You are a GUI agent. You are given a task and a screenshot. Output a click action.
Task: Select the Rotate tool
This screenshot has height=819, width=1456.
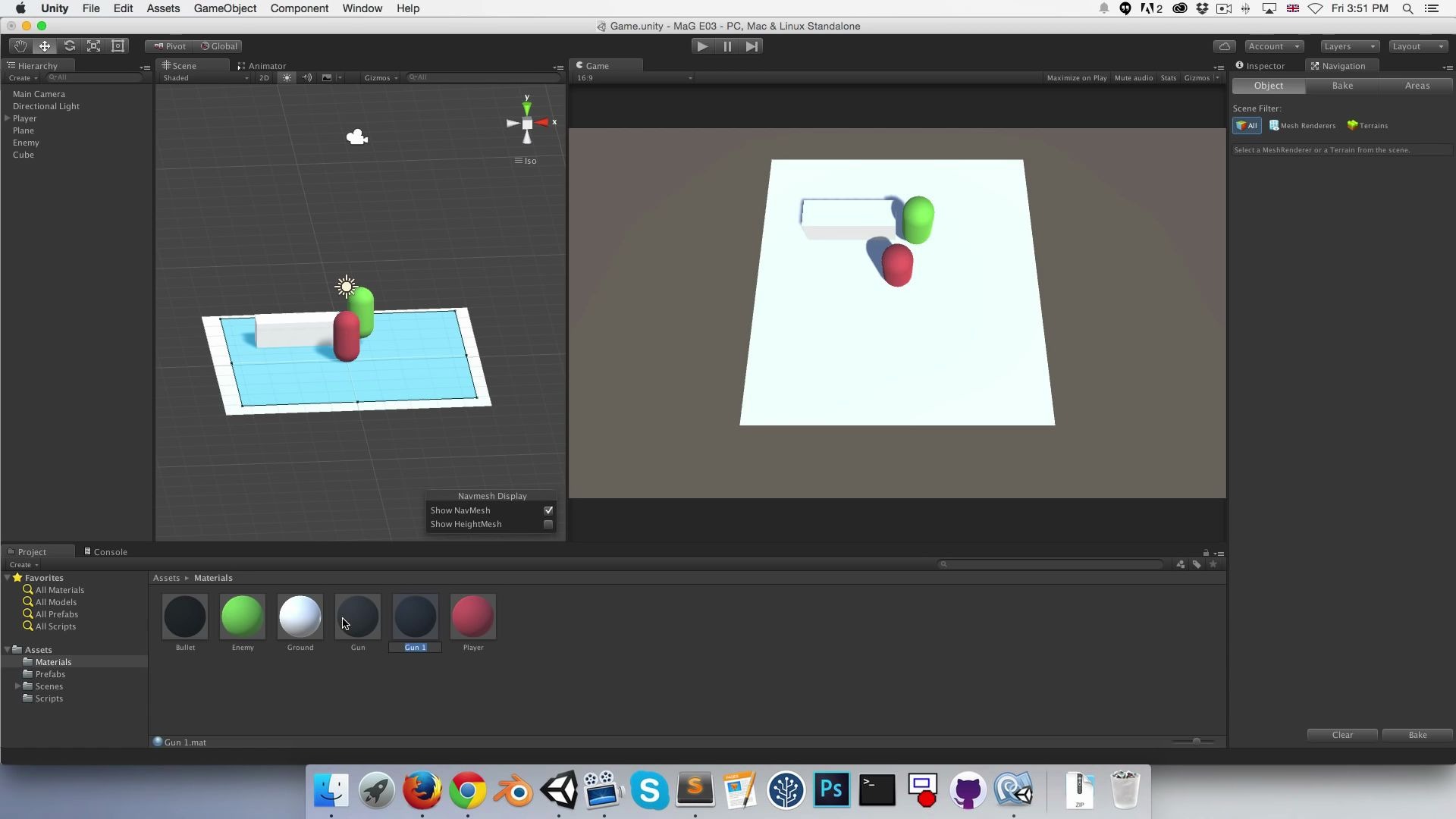point(69,46)
